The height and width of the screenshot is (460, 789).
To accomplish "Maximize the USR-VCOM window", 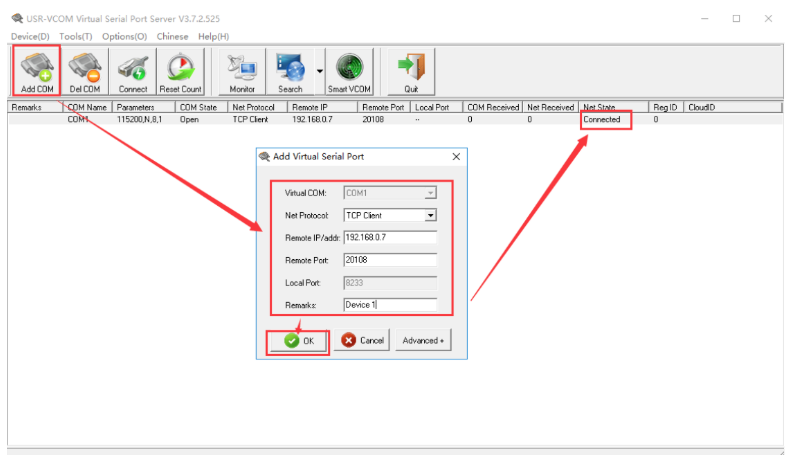I will point(736,19).
